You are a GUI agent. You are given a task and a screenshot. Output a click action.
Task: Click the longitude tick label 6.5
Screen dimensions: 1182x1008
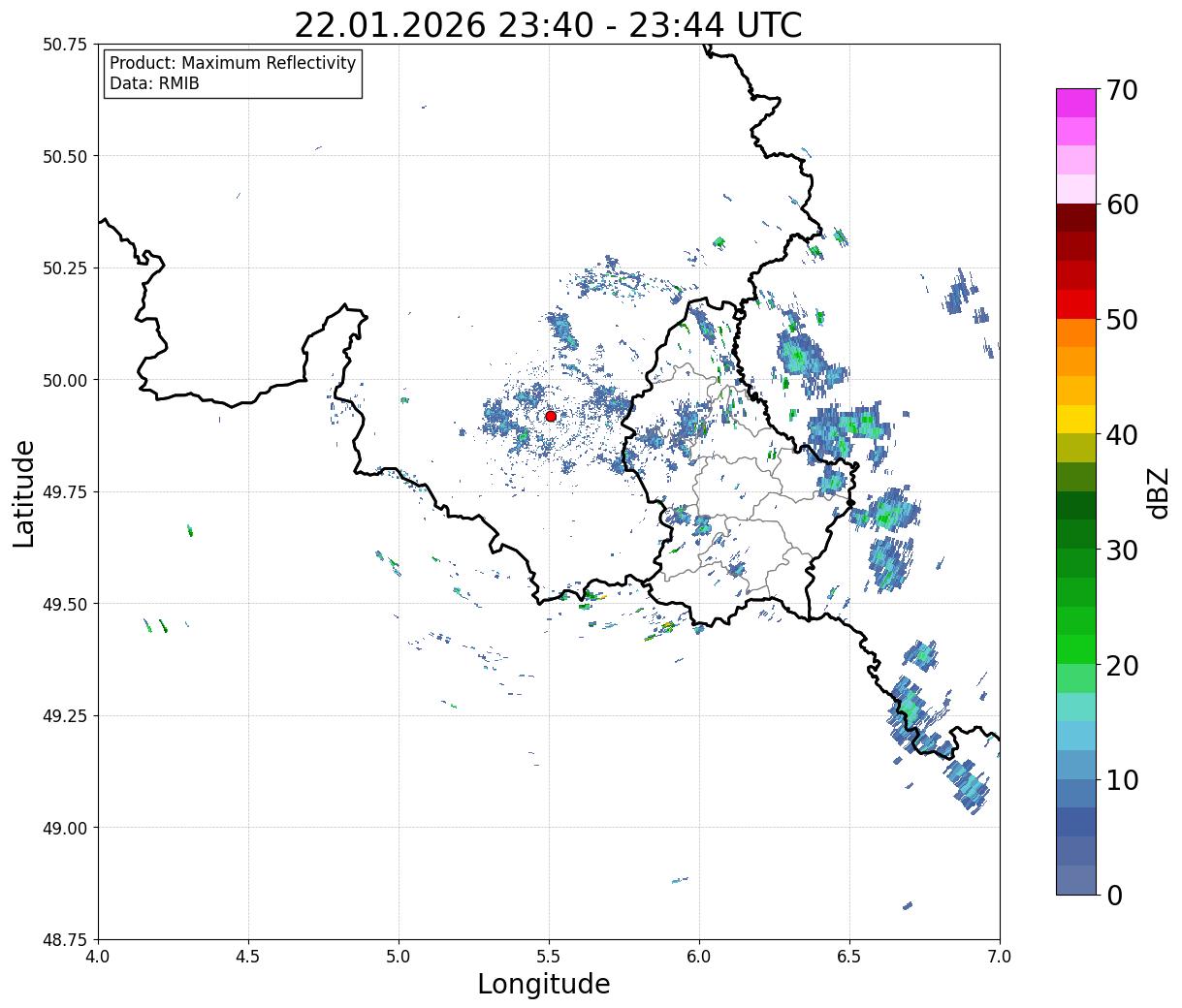pos(849,956)
